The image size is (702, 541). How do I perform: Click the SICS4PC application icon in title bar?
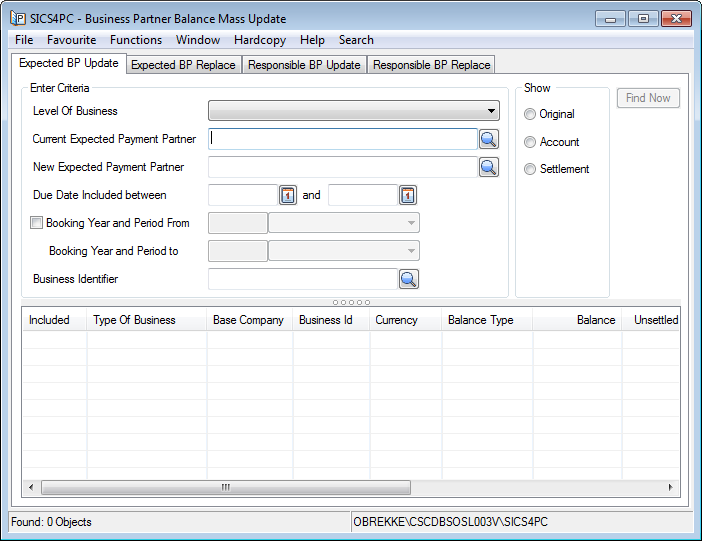point(18,19)
